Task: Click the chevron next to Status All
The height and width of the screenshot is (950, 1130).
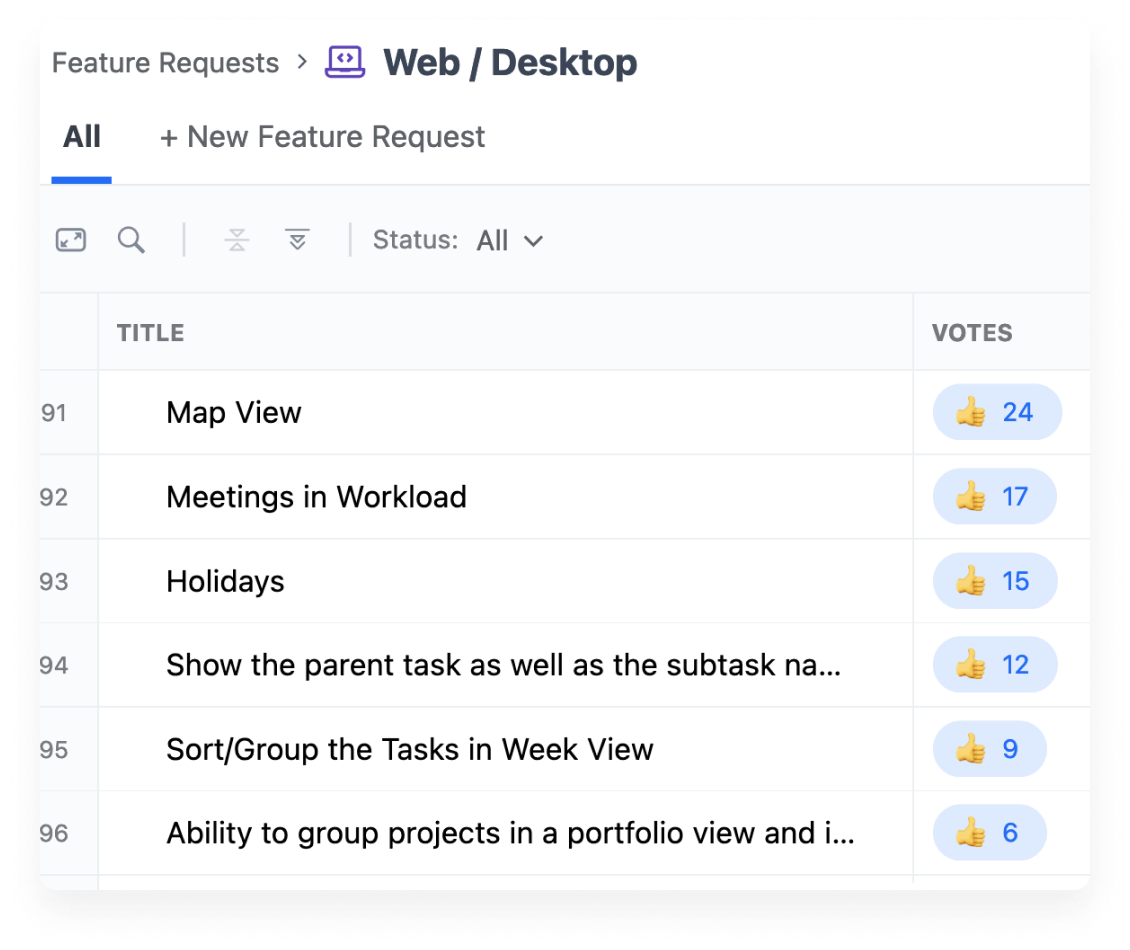Action: click(x=533, y=241)
